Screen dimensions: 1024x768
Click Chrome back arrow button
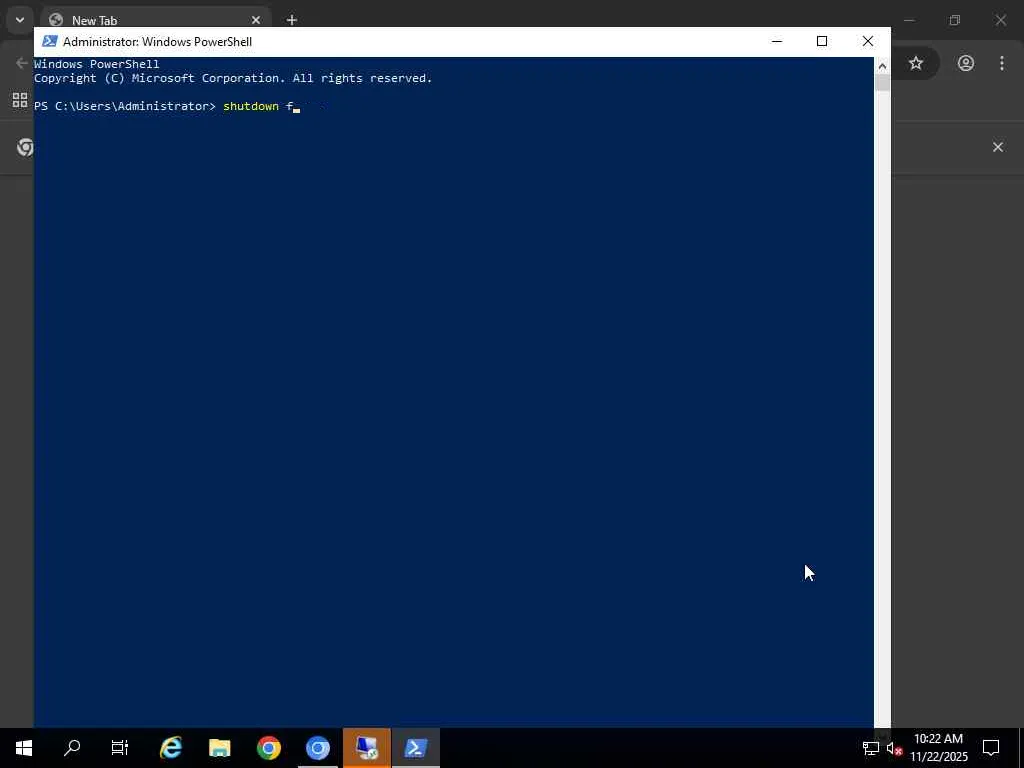(x=22, y=63)
